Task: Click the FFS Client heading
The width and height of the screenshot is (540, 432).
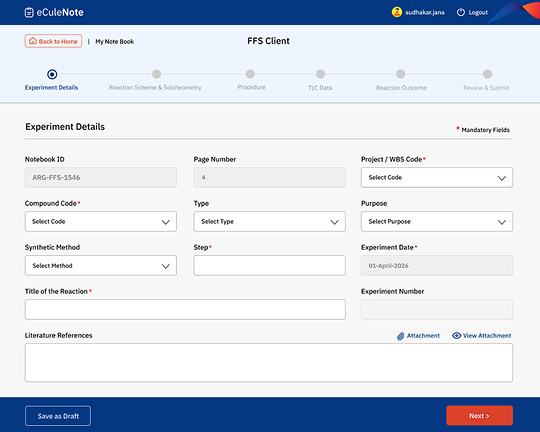Action: point(268,41)
